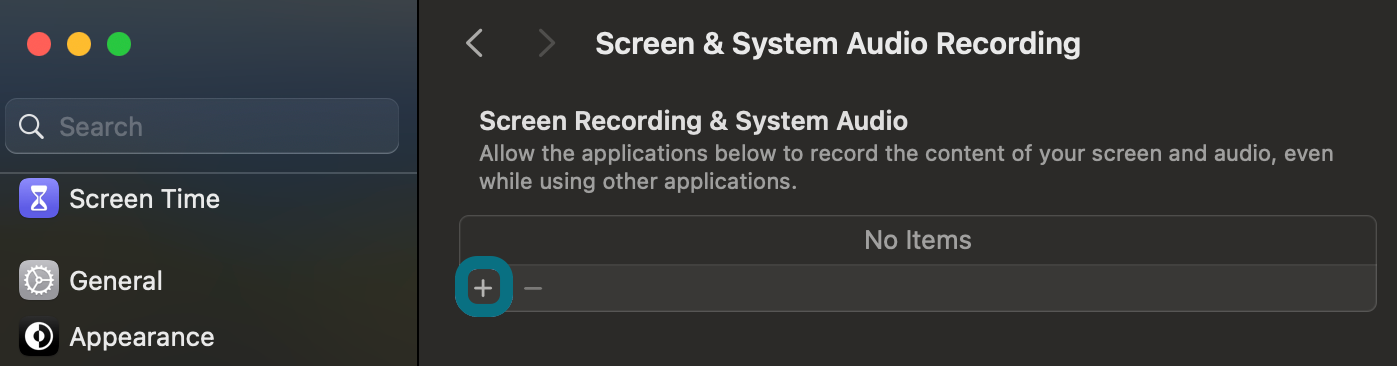Open the Screen Time settings pane
Screen dimensions: 1397x366
click(x=144, y=199)
